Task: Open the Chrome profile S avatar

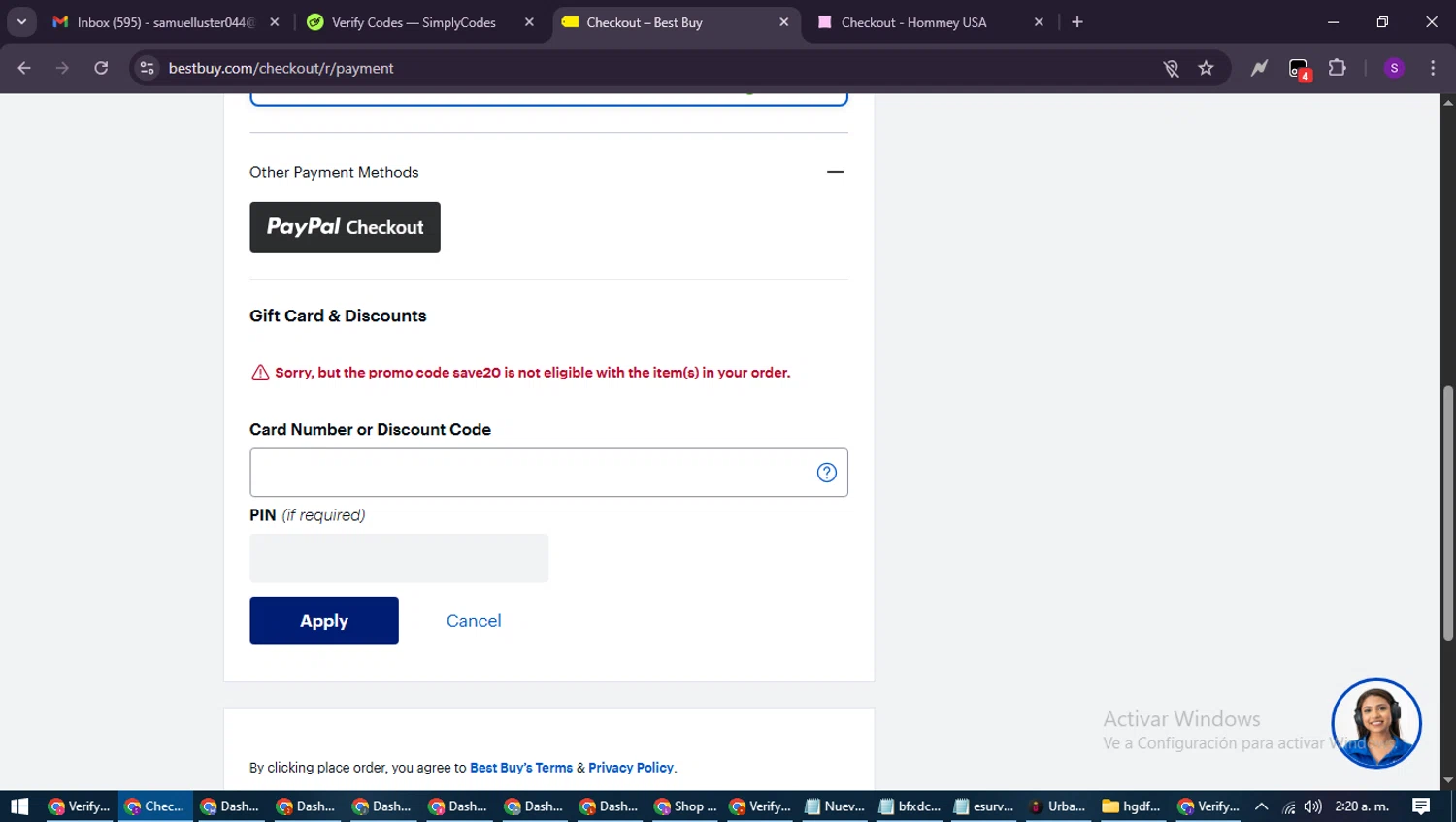Action: point(1394,68)
